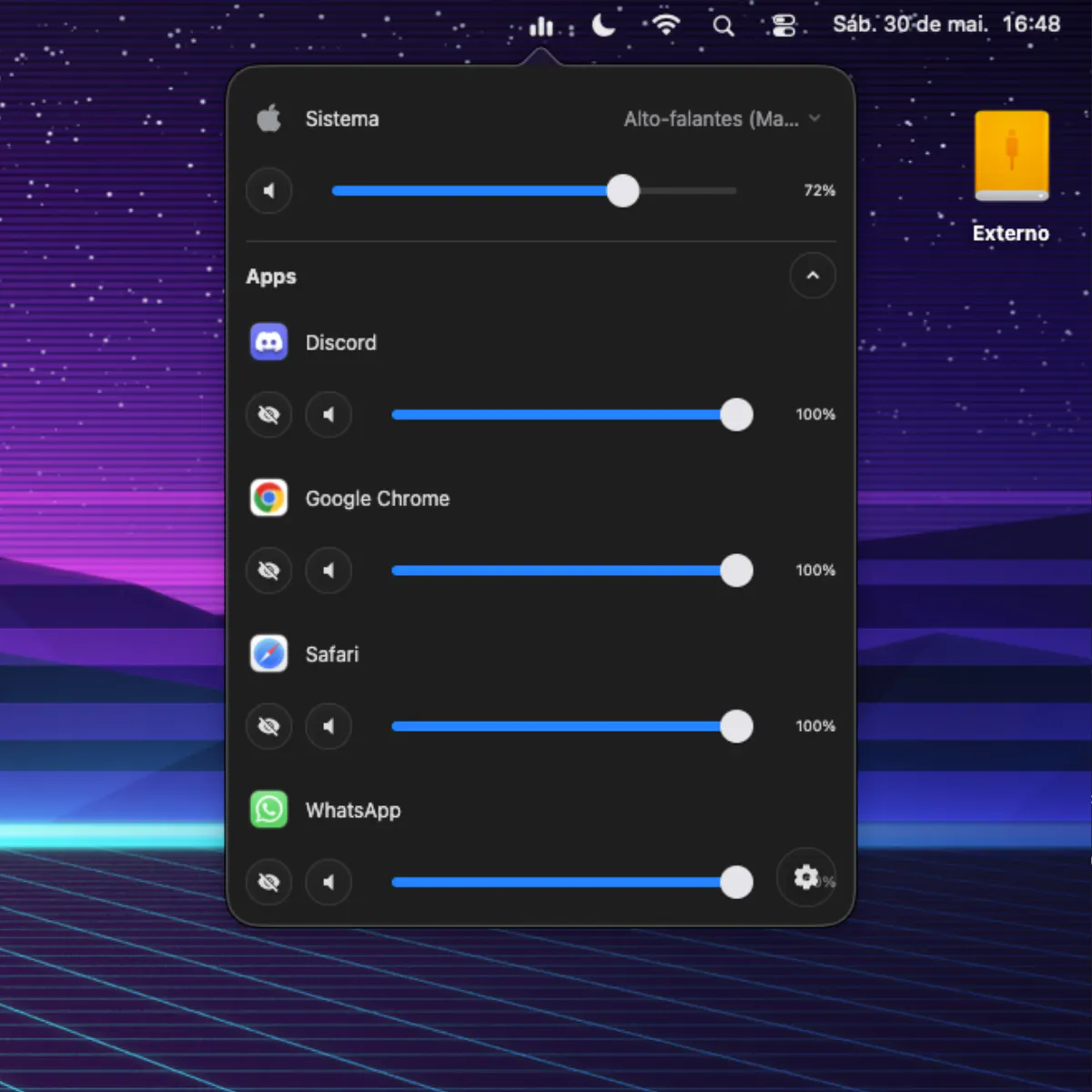Mute WhatsApp with its speaker button
This screenshot has width=1092, height=1092.
tap(329, 882)
